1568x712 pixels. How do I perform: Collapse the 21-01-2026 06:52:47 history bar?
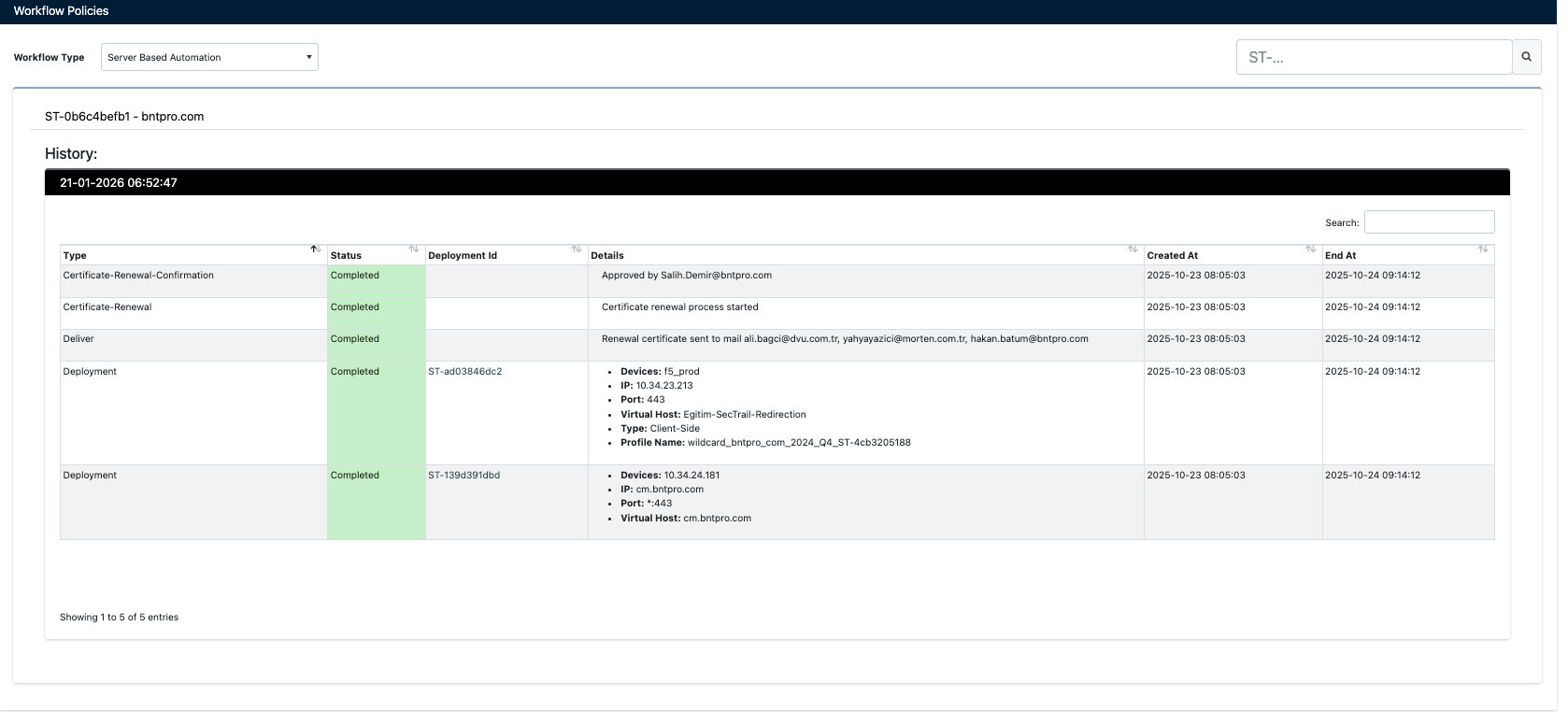point(777,182)
